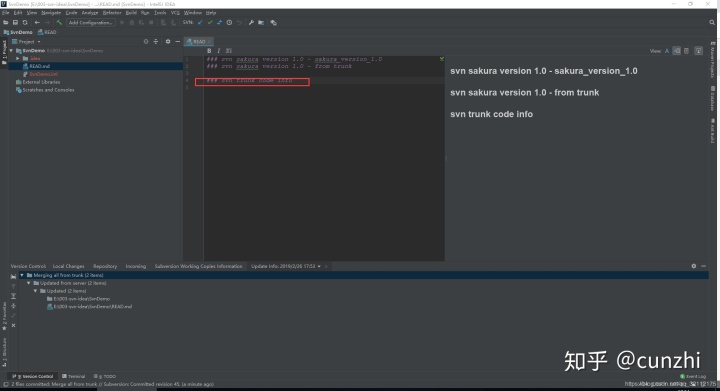Select the READ editor tab
Viewport: 720px width, 391px height.
pos(198,42)
